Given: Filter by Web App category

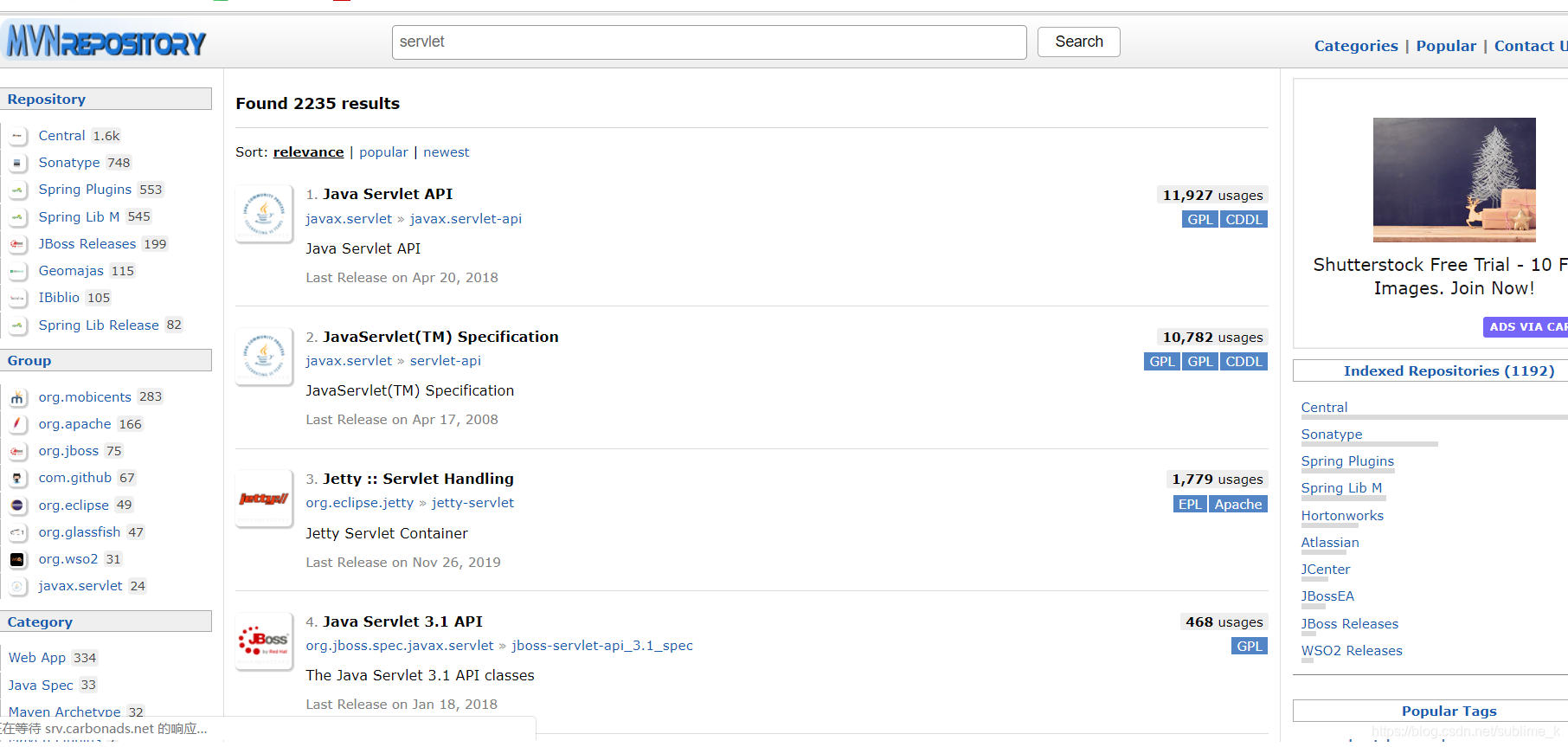Looking at the screenshot, I should point(37,658).
